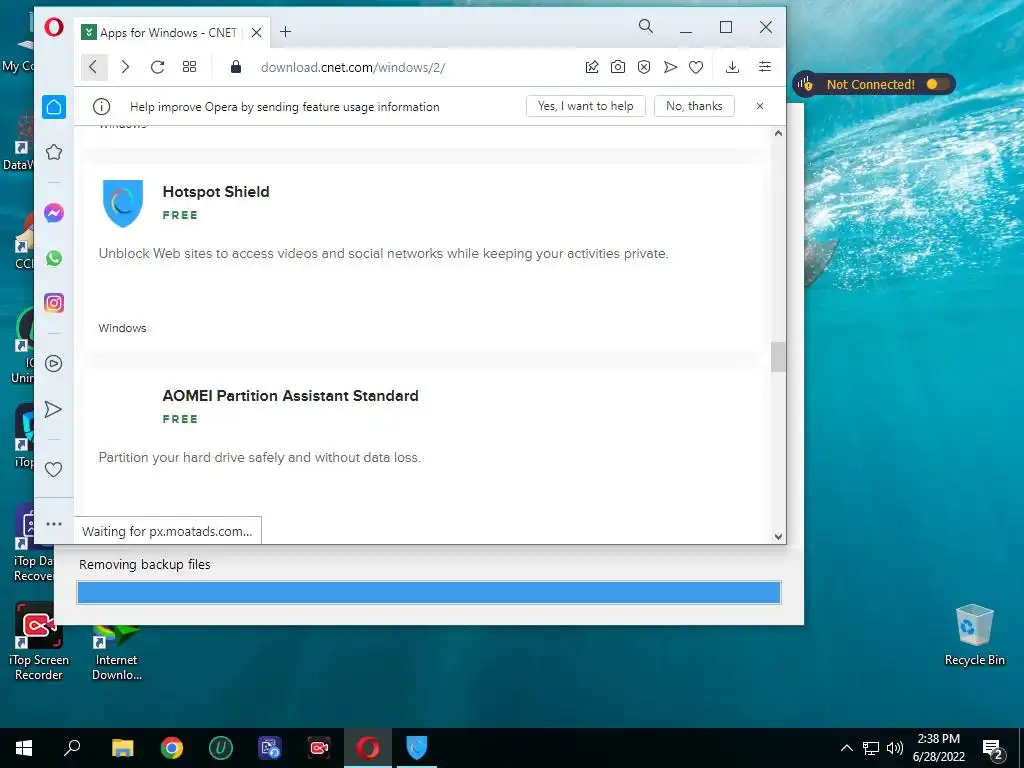Click the page scrollbar up arrow

coord(778,133)
